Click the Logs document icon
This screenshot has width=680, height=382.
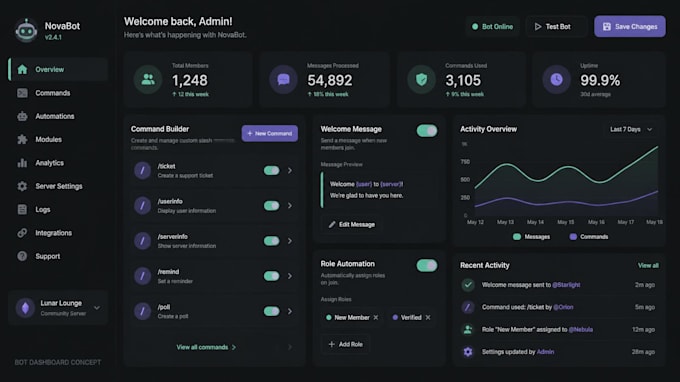pos(22,209)
